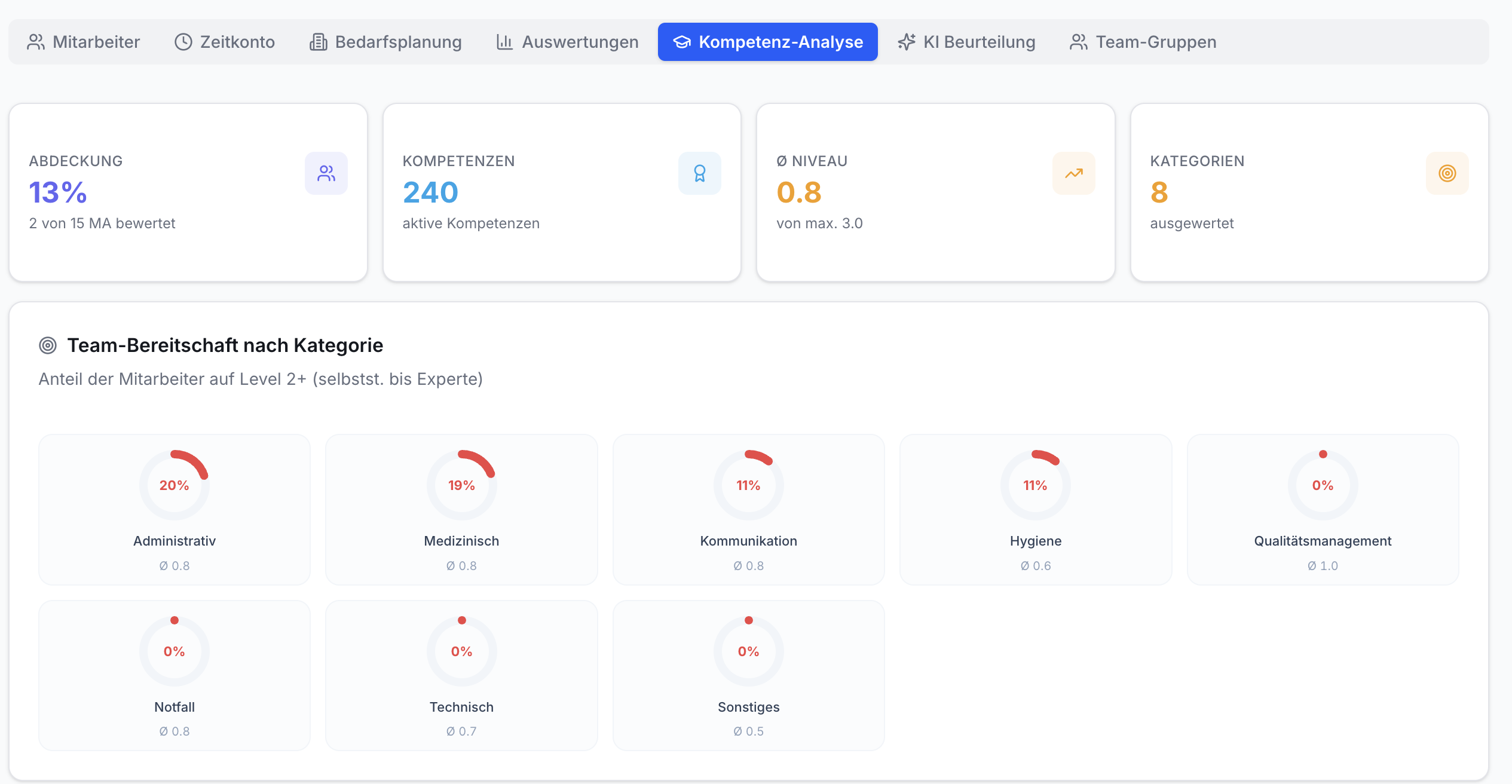
Task: Click the trending-up icon in the Ø Niveau card
Action: pos(1074,173)
